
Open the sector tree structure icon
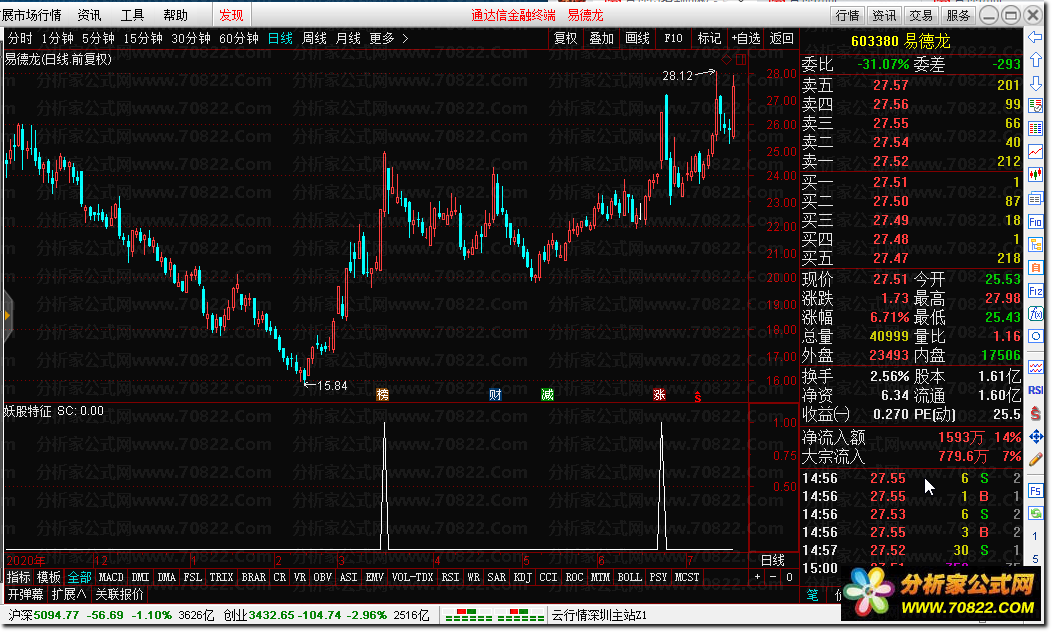tap(1036, 244)
